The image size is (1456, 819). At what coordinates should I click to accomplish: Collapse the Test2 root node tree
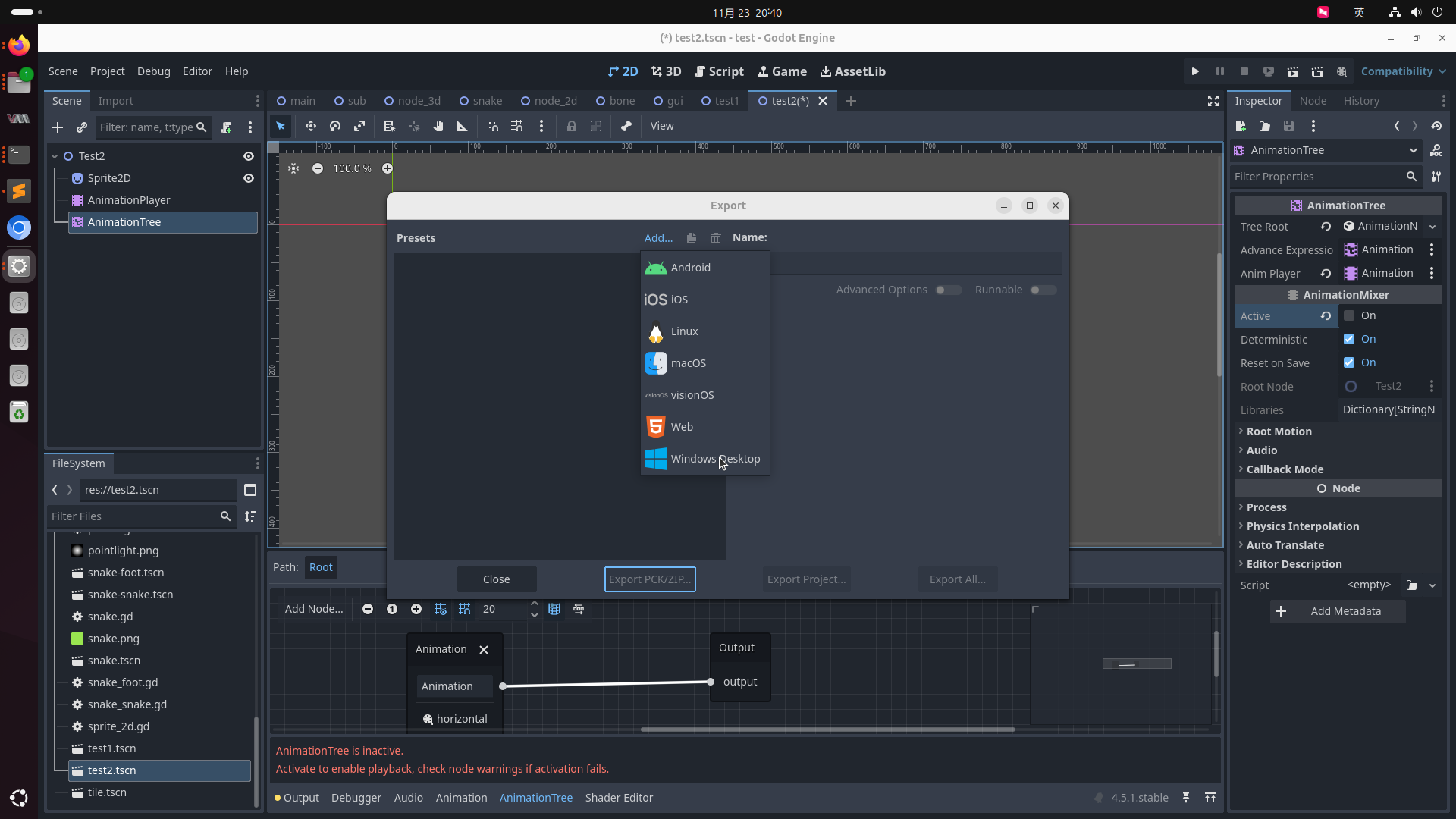point(55,156)
